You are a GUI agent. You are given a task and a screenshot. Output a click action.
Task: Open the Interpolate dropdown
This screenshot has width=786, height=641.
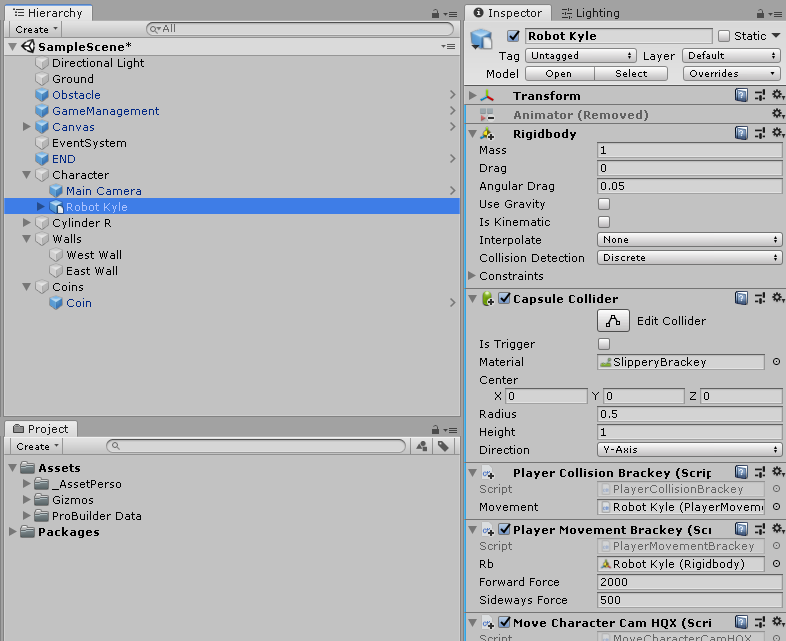(x=689, y=240)
